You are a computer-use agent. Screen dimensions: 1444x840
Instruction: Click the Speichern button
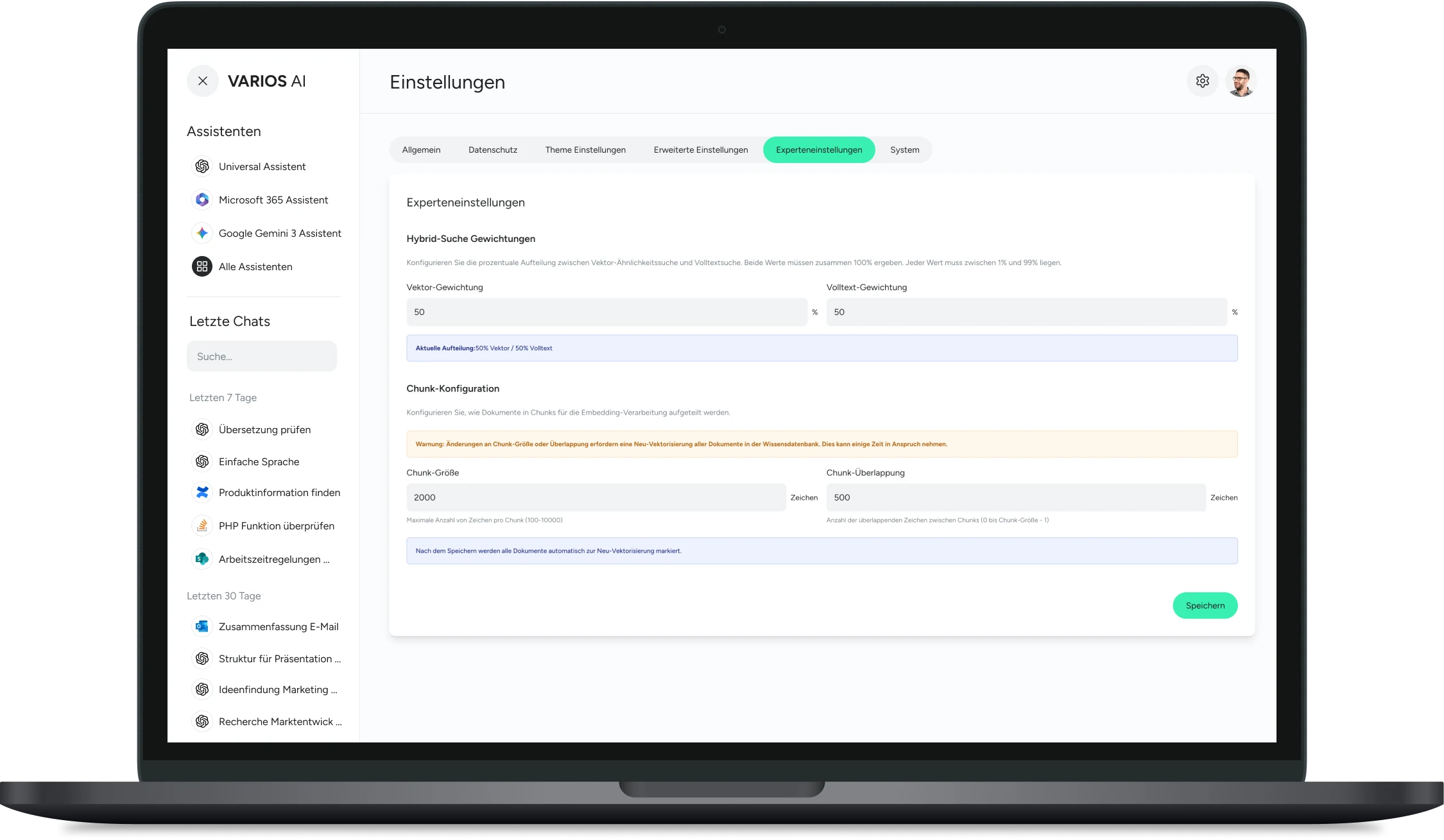coord(1205,605)
